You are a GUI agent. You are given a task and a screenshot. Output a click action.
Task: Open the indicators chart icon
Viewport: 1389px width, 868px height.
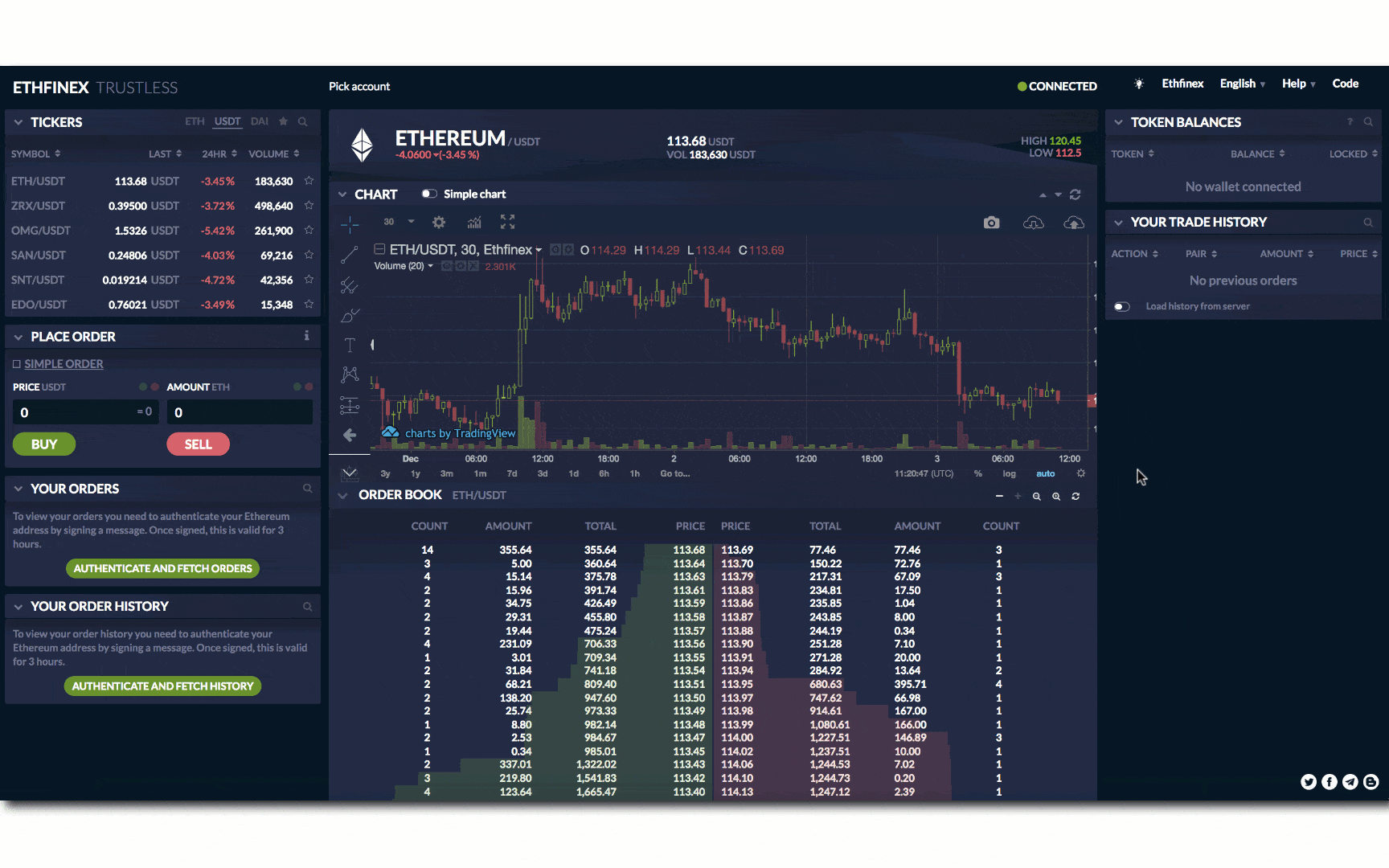click(x=474, y=222)
